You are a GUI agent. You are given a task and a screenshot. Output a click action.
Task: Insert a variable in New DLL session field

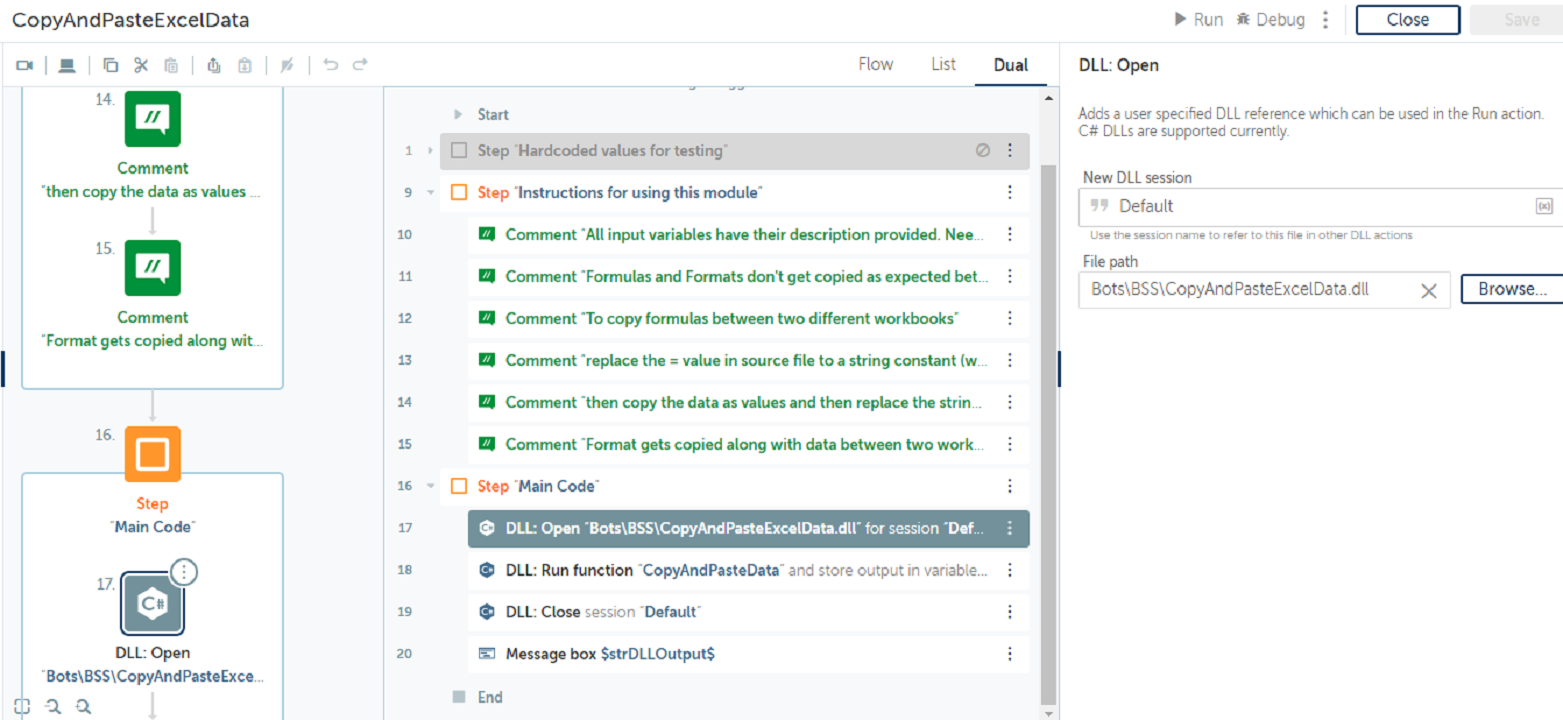pyautogui.click(x=1543, y=206)
